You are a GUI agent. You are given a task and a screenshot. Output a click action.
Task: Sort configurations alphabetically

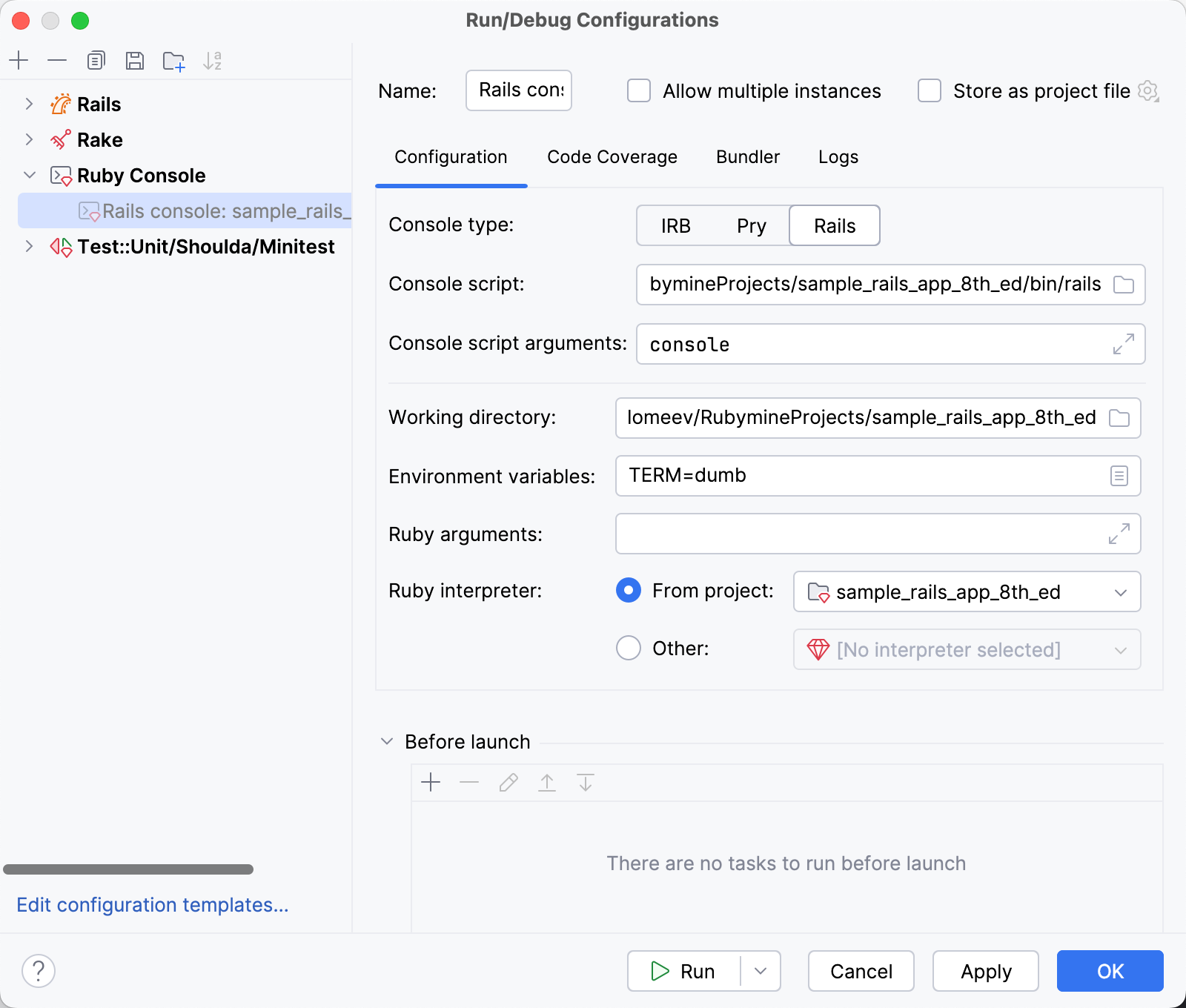213,60
